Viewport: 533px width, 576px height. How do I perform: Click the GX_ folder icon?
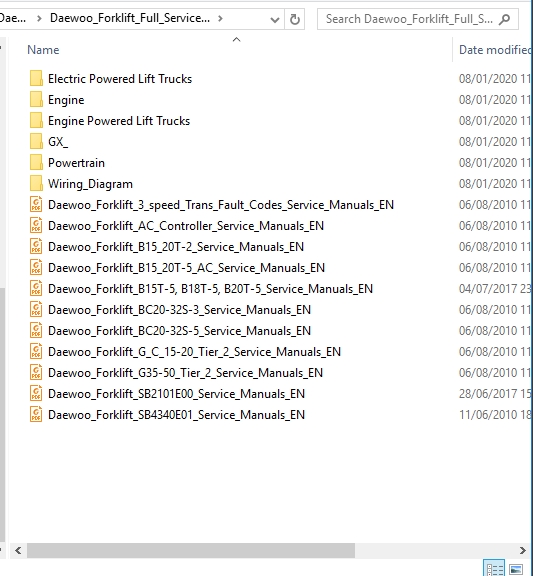36,141
